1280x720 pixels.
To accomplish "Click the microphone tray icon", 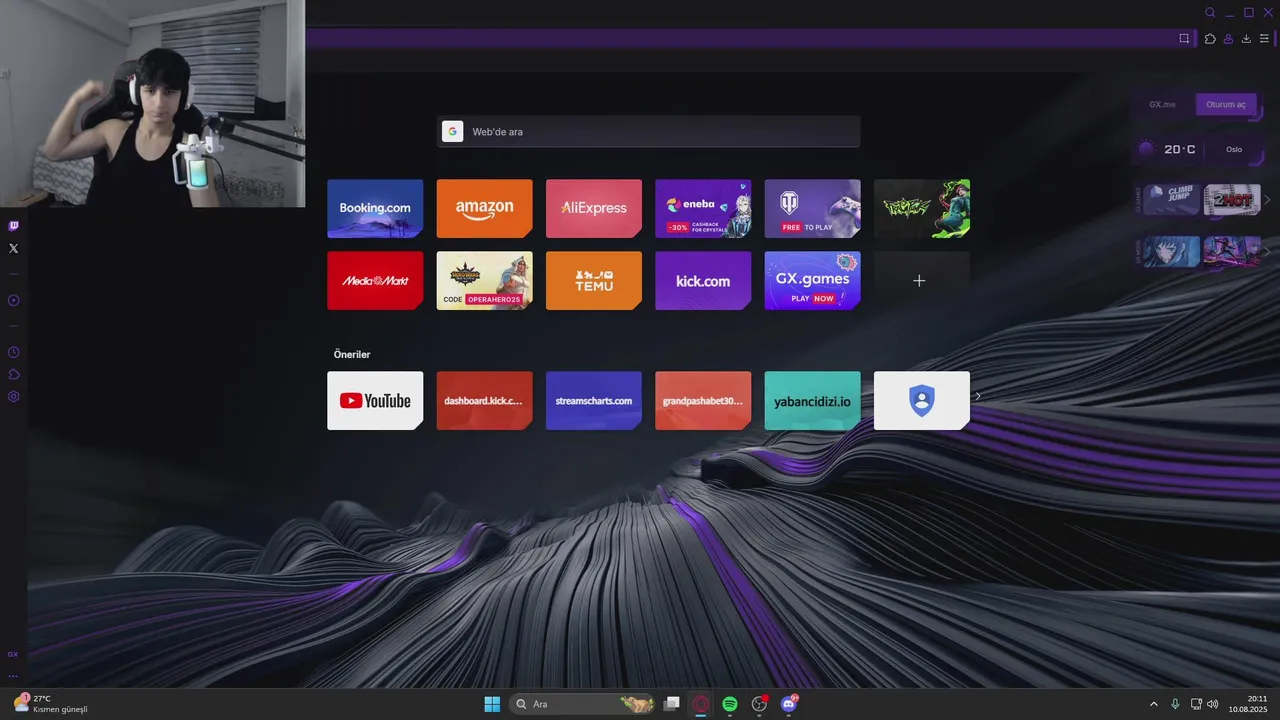I will tap(1175, 704).
